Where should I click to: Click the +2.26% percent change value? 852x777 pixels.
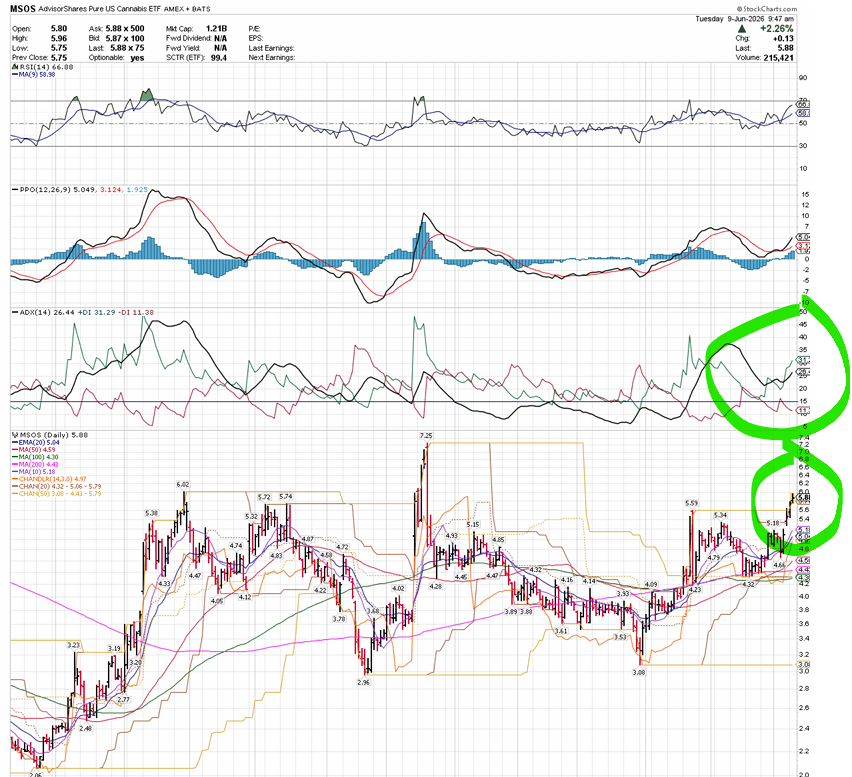(x=777, y=29)
